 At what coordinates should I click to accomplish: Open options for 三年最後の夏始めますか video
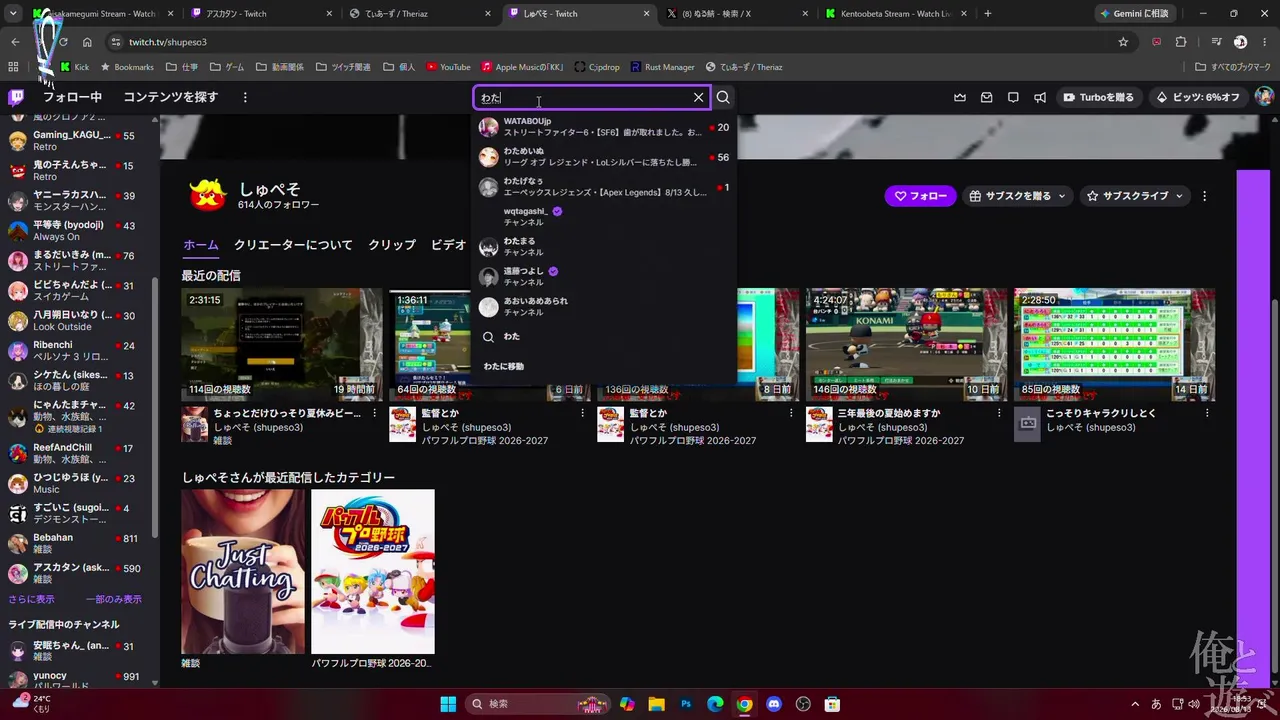pos(999,413)
